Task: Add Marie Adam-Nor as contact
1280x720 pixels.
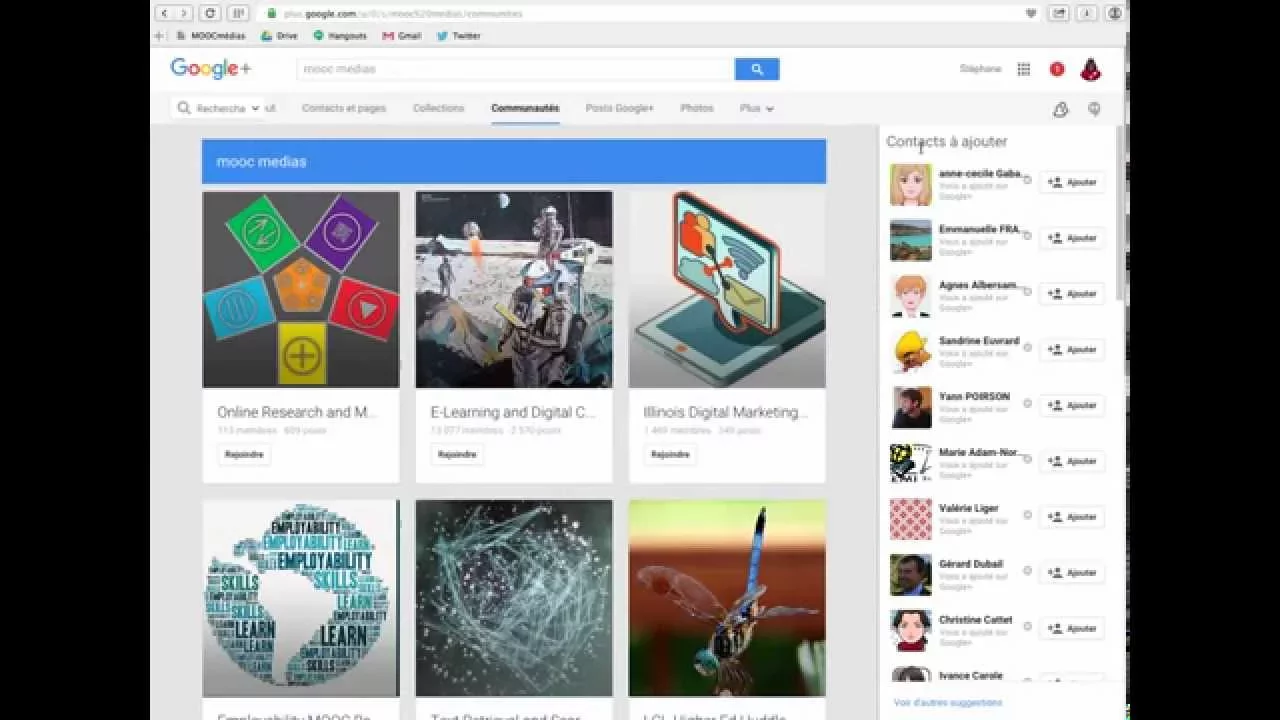Action: 1072,461
